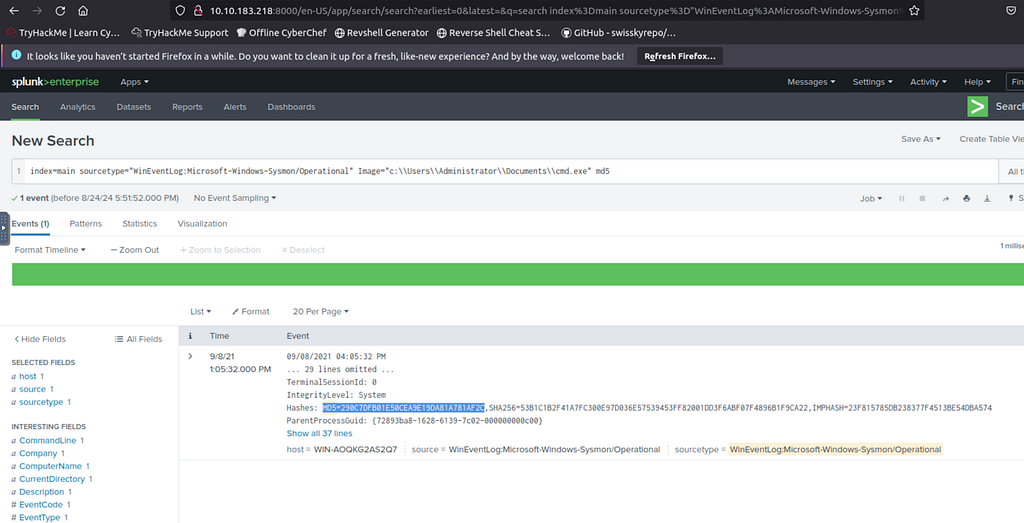Click the green timeline bar

pyautogui.click(x=518, y=274)
